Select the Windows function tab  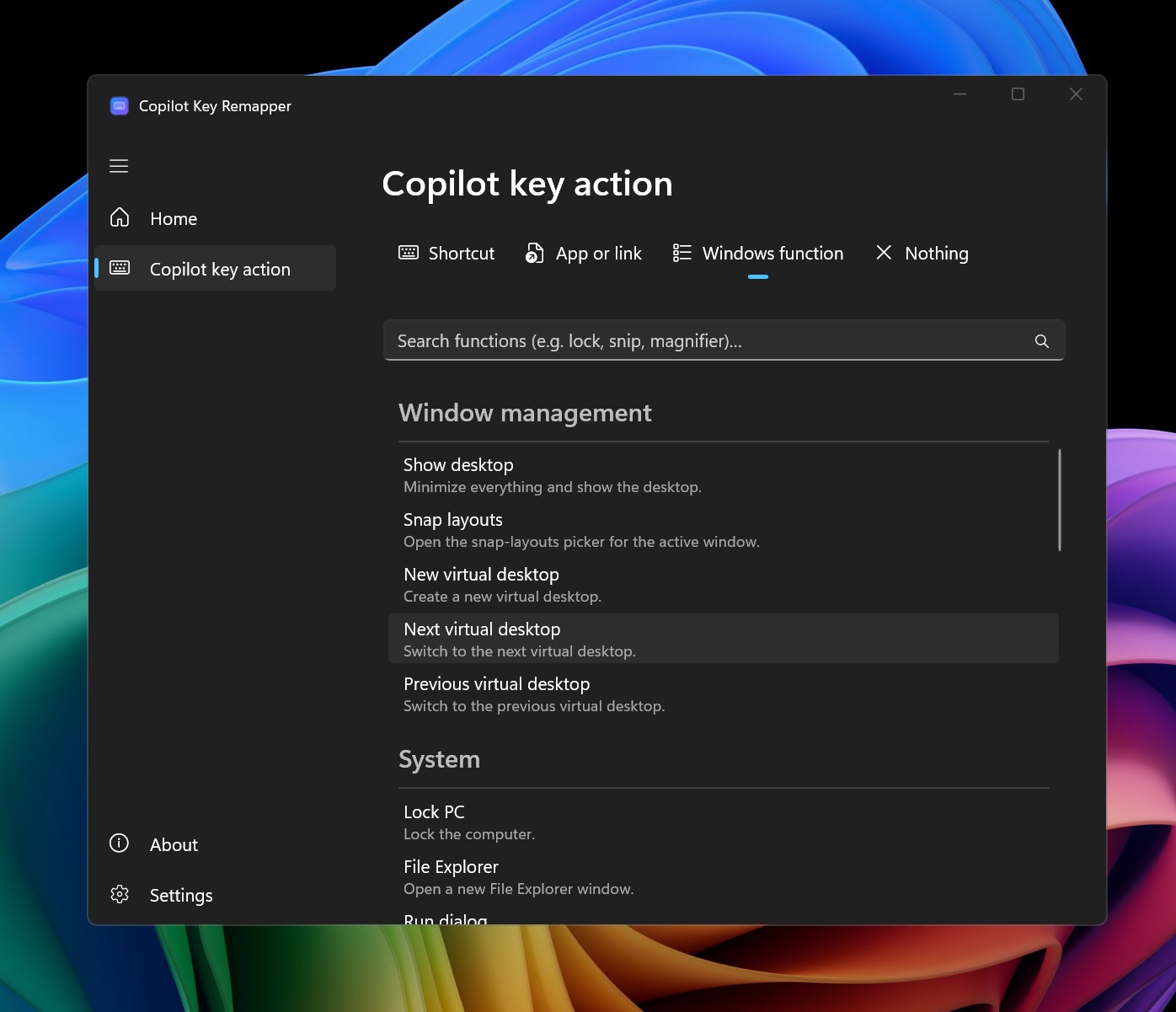[x=758, y=254]
